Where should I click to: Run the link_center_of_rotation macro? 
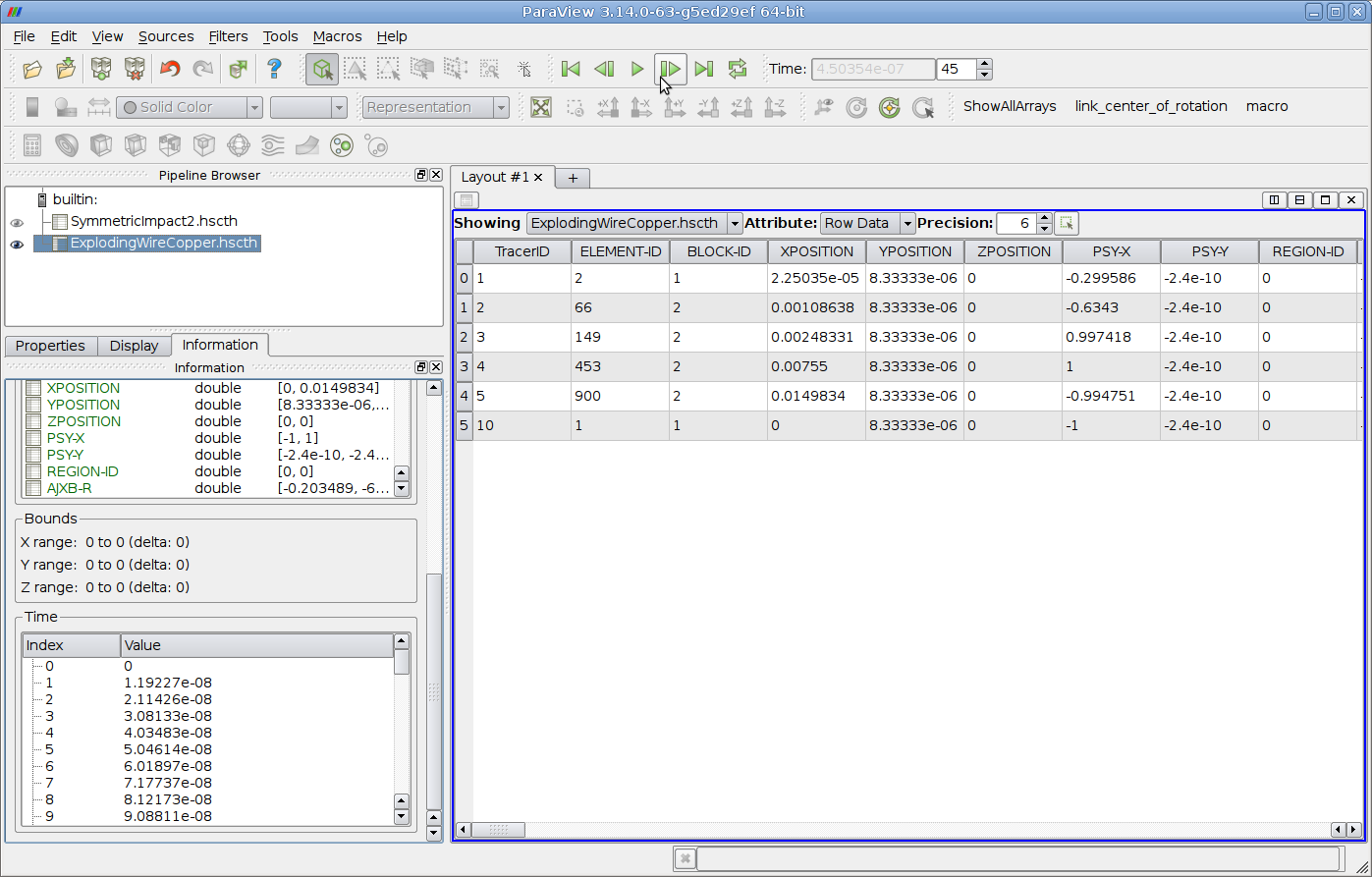(x=1151, y=106)
